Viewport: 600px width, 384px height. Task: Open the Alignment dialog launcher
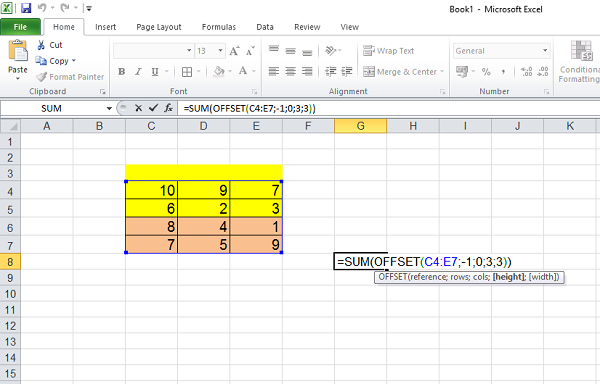[x=443, y=92]
